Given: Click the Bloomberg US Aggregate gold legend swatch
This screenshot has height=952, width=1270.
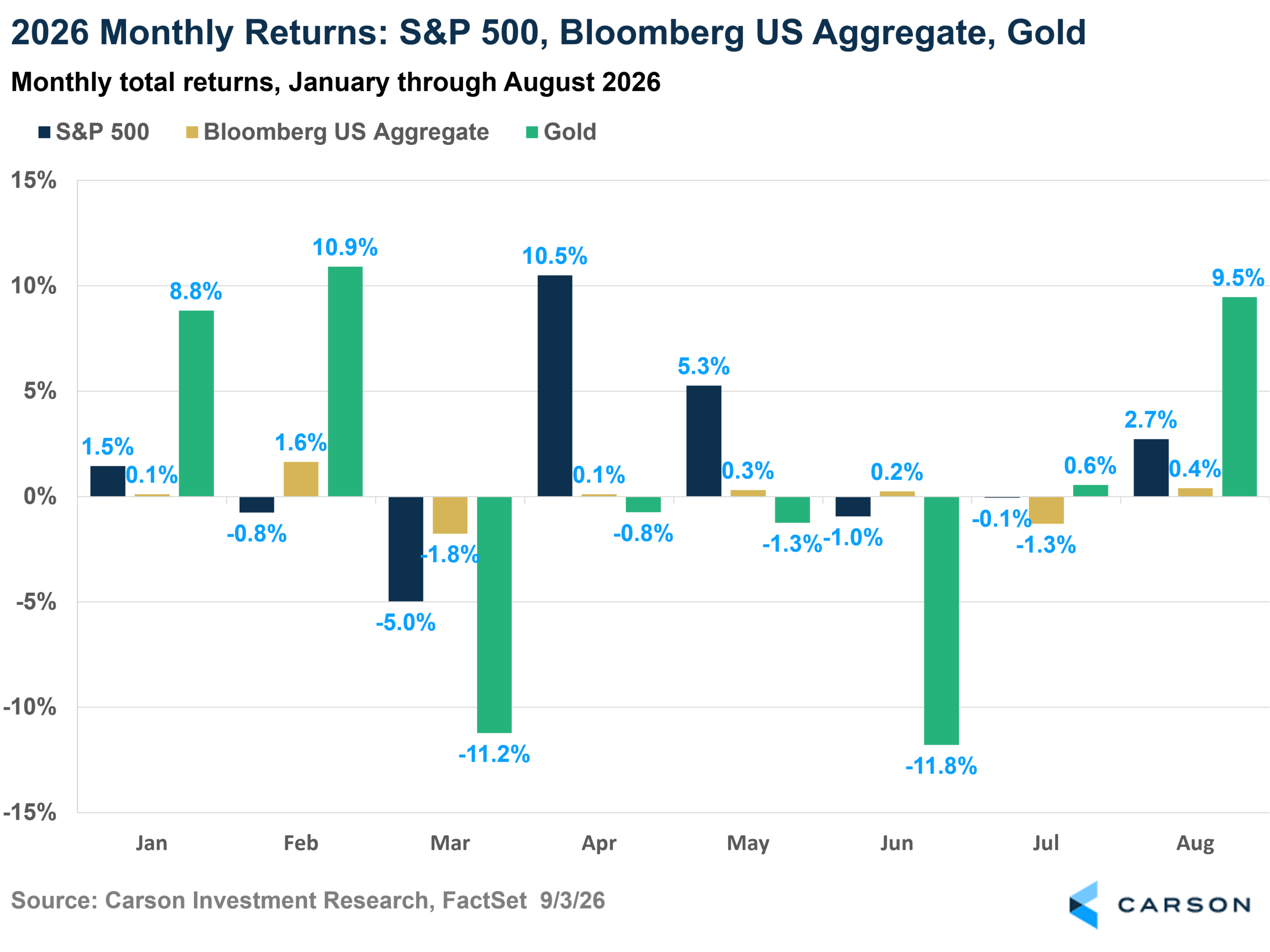Looking at the screenshot, I should [192, 132].
